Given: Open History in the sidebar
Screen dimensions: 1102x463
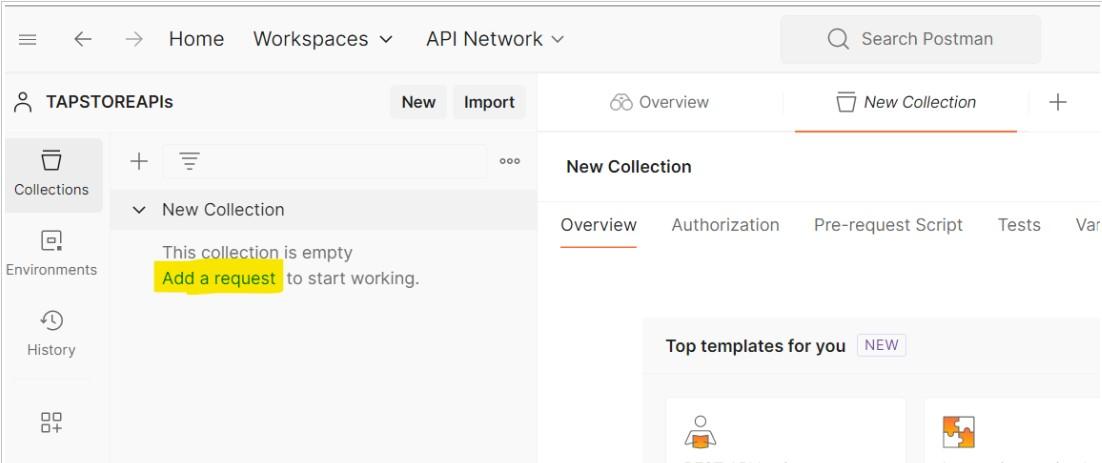Looking at the screenshot, I should tap(51, 333).
